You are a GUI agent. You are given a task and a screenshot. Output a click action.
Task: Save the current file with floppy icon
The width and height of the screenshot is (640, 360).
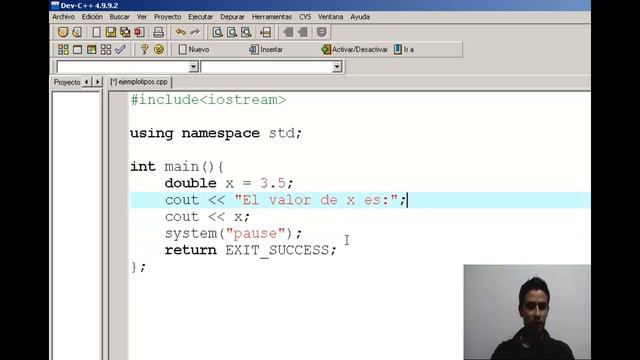pos(111,32)
